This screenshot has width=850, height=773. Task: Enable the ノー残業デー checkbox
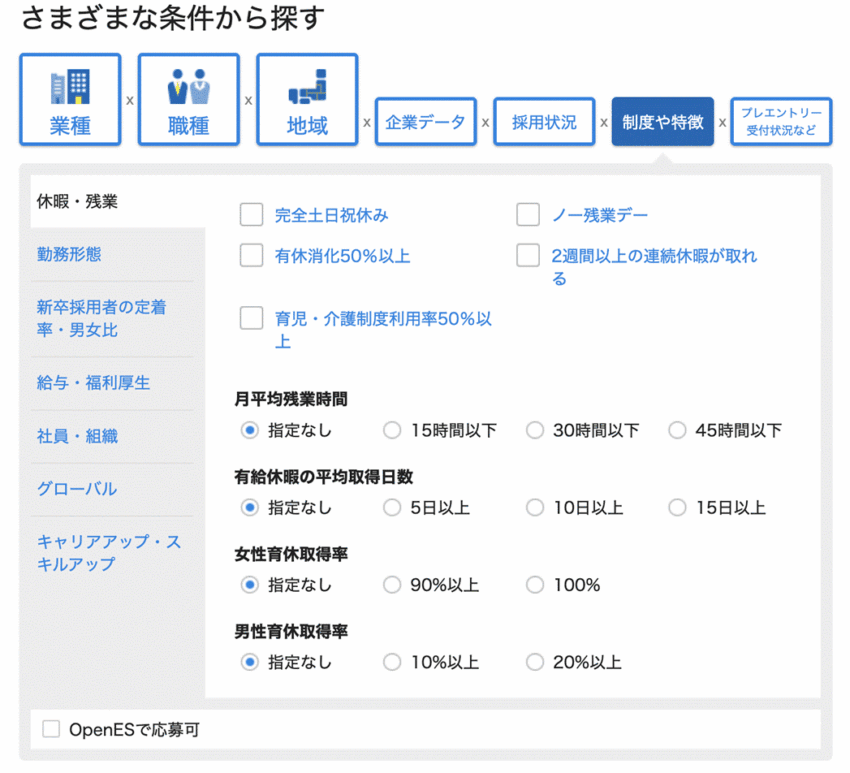point(528,215)
